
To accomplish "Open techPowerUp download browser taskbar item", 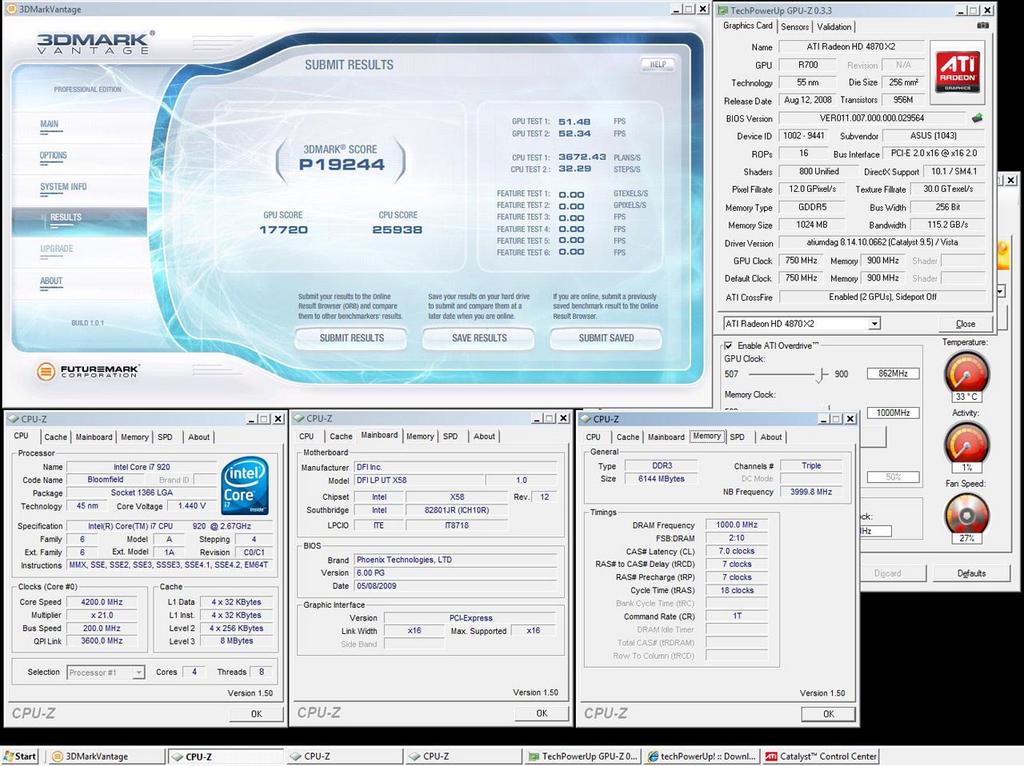I will [x=702, y=756].
